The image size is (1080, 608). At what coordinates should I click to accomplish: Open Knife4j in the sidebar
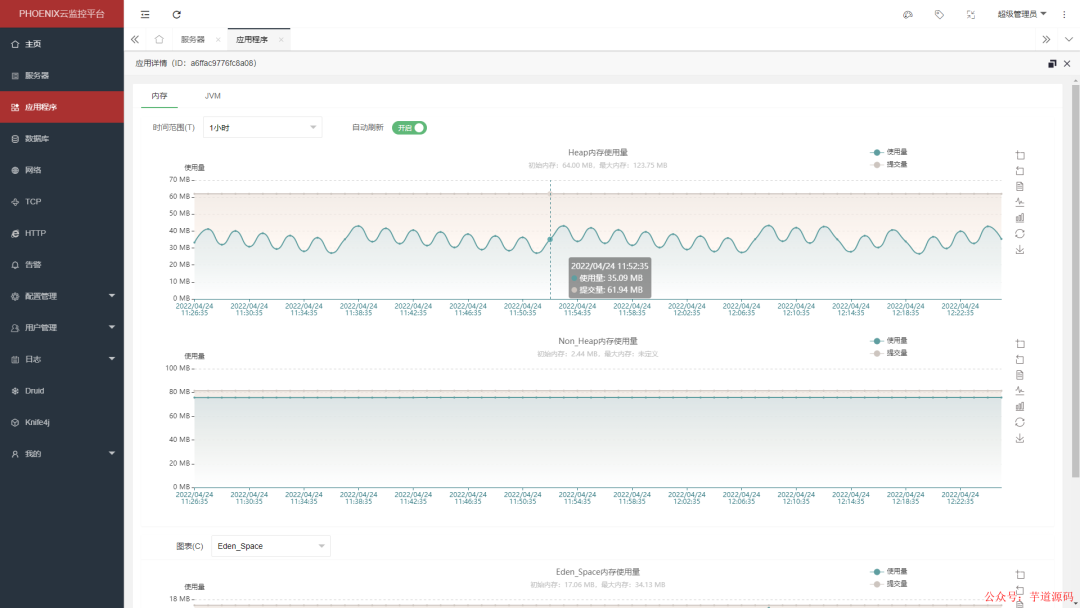[x=62, y=422]
